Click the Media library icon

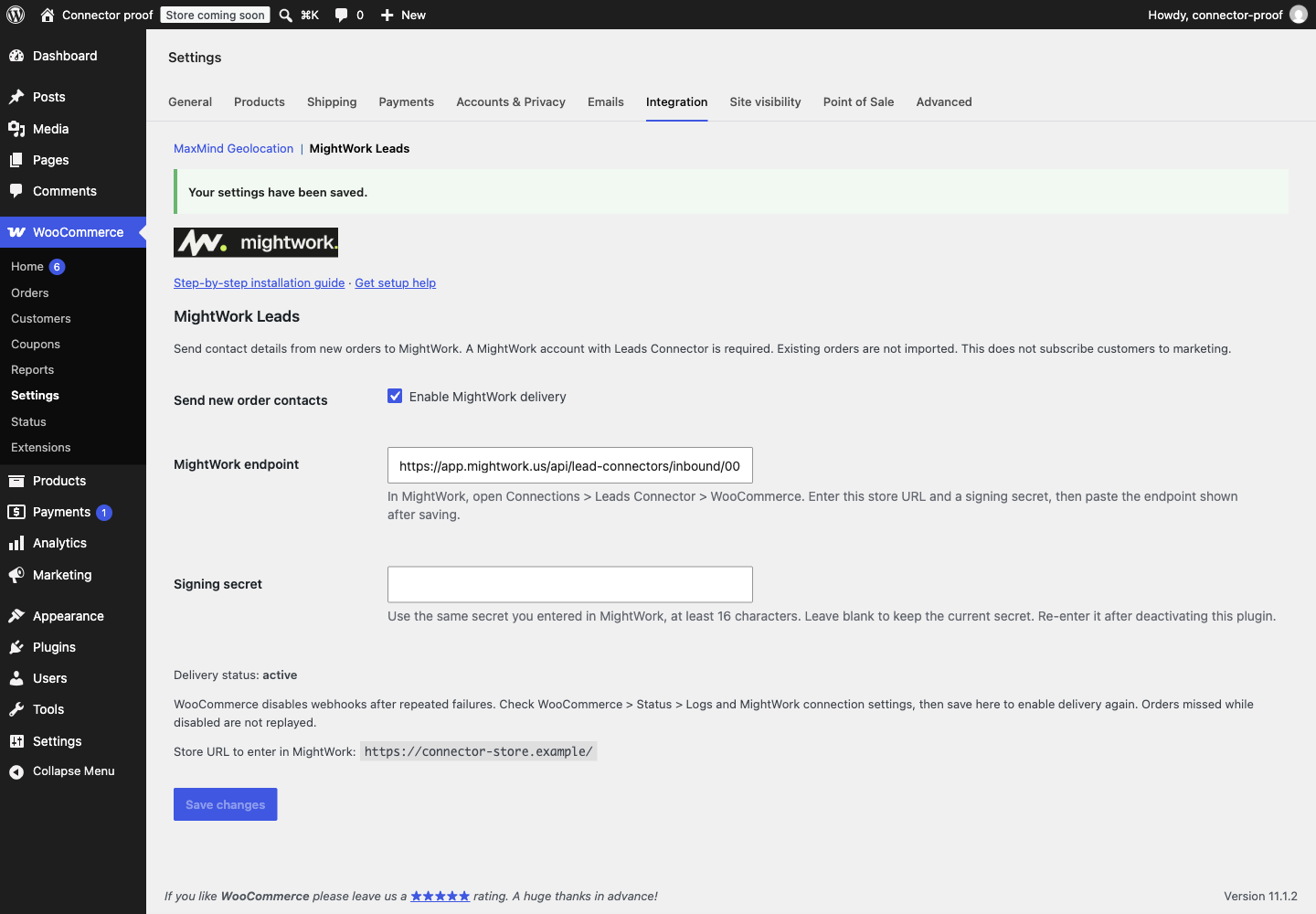click(x=16, y=129)
